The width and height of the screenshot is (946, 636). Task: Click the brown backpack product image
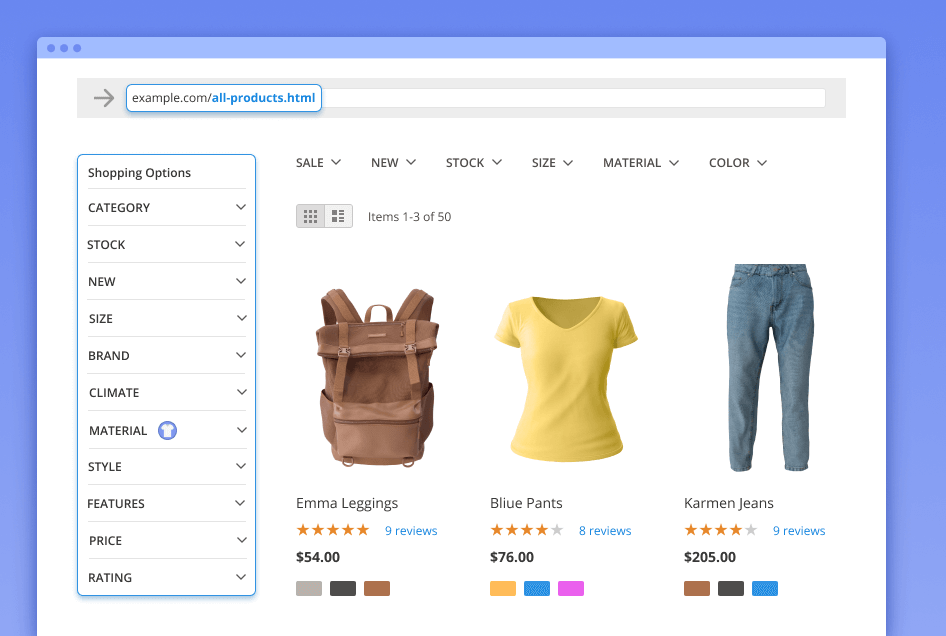(377, 377)
